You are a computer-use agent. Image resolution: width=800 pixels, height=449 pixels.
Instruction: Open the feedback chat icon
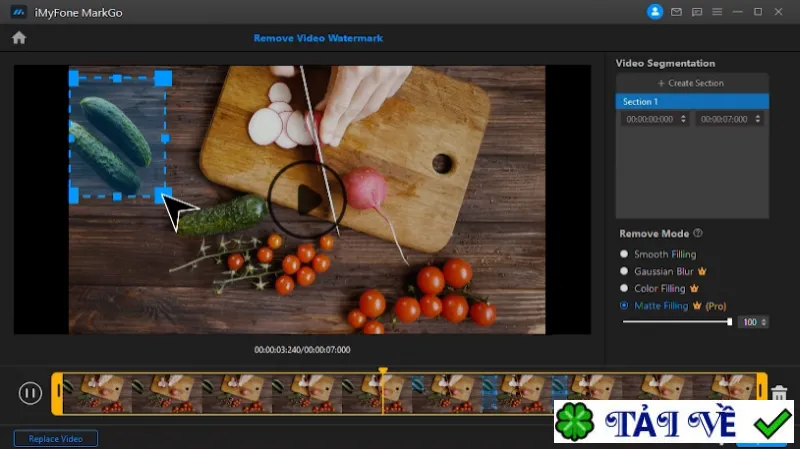[x=697, y=12]
